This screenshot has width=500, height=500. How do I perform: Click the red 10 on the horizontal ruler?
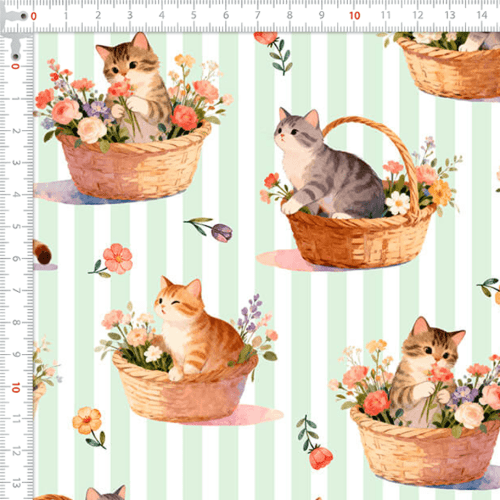[x=355, y=16]
